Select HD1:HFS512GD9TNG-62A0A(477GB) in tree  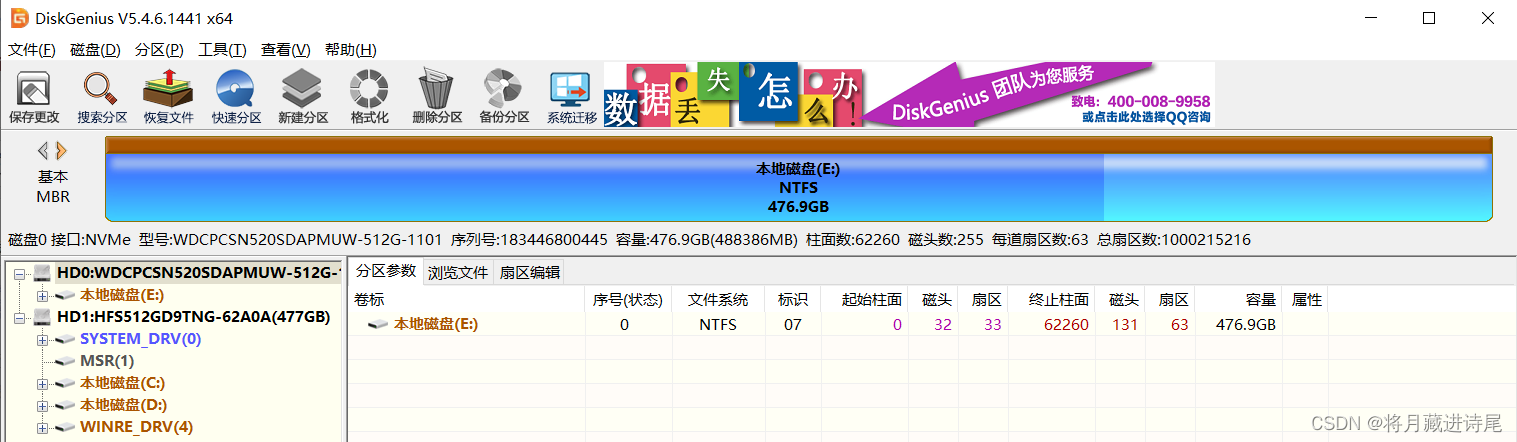193,317
